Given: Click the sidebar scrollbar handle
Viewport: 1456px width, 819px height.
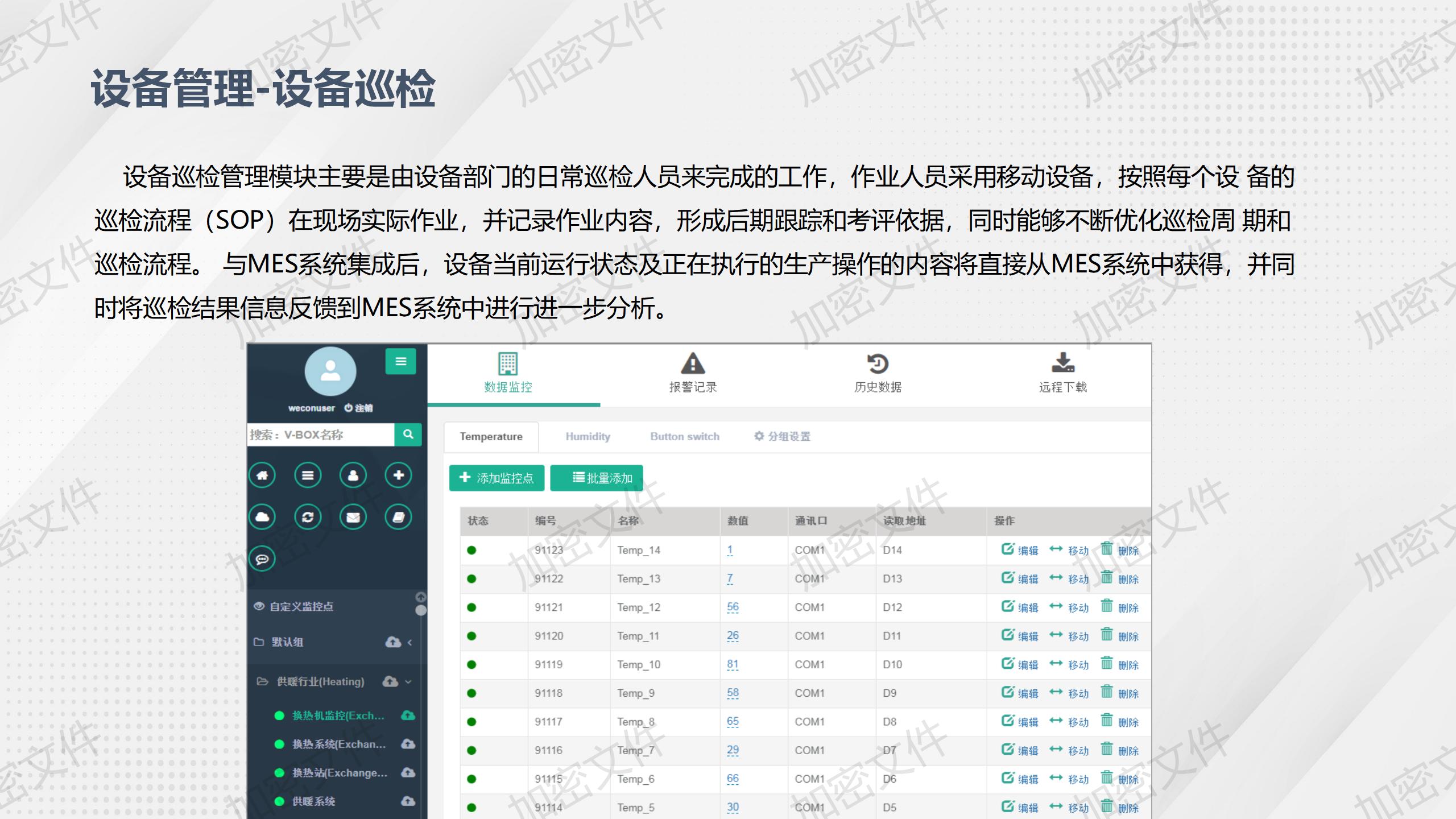Looking at the screenshot, I should tap(421, 610).
